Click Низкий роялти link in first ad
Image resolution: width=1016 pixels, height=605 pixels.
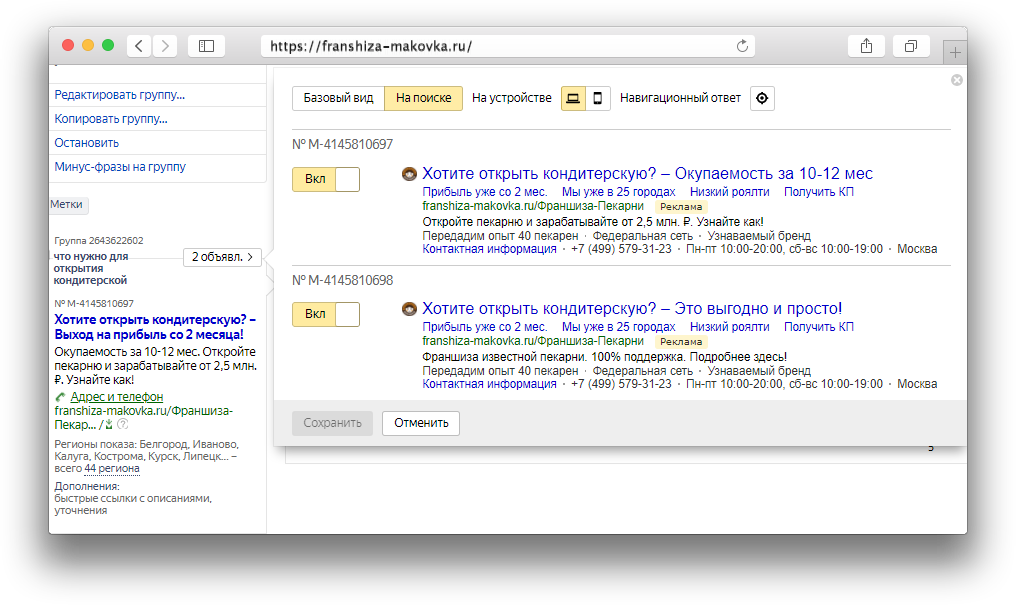pyautogui.click(x=730, y=192)
